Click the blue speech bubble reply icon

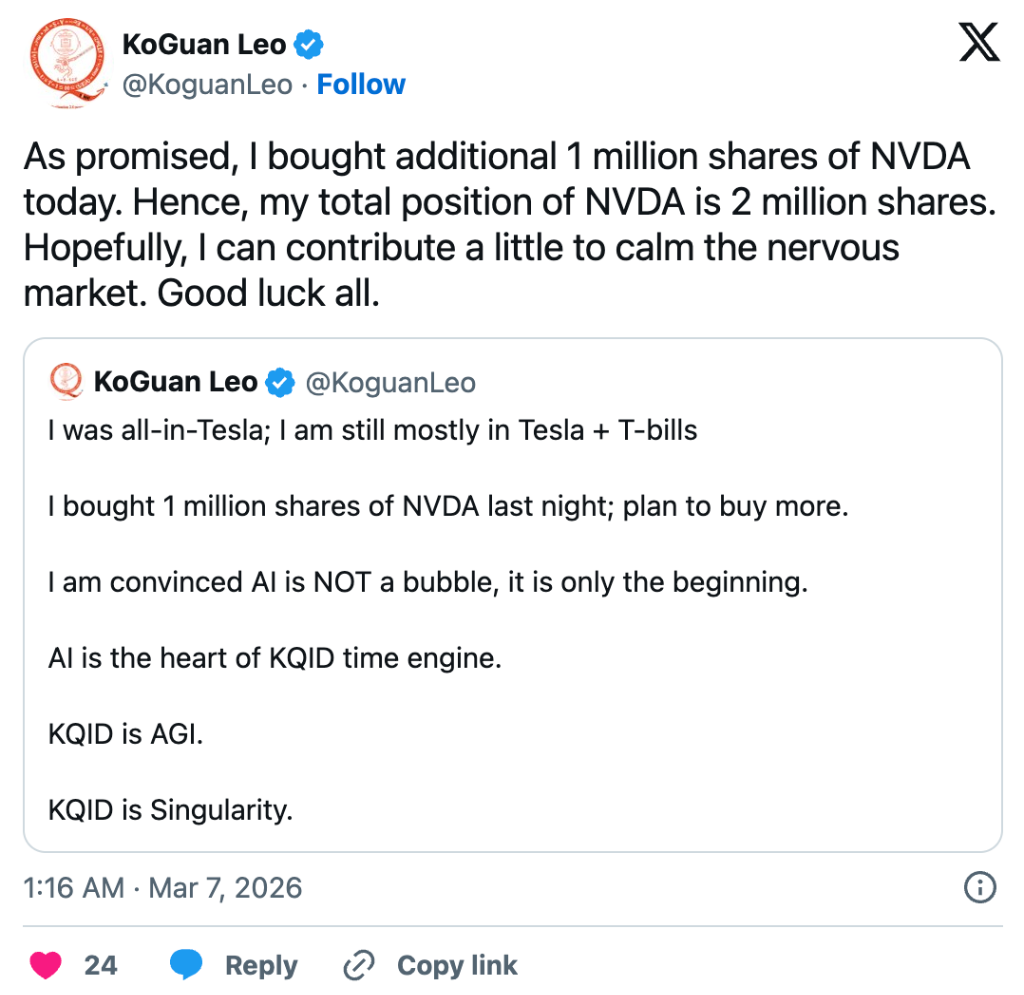(x=187, y=965)
